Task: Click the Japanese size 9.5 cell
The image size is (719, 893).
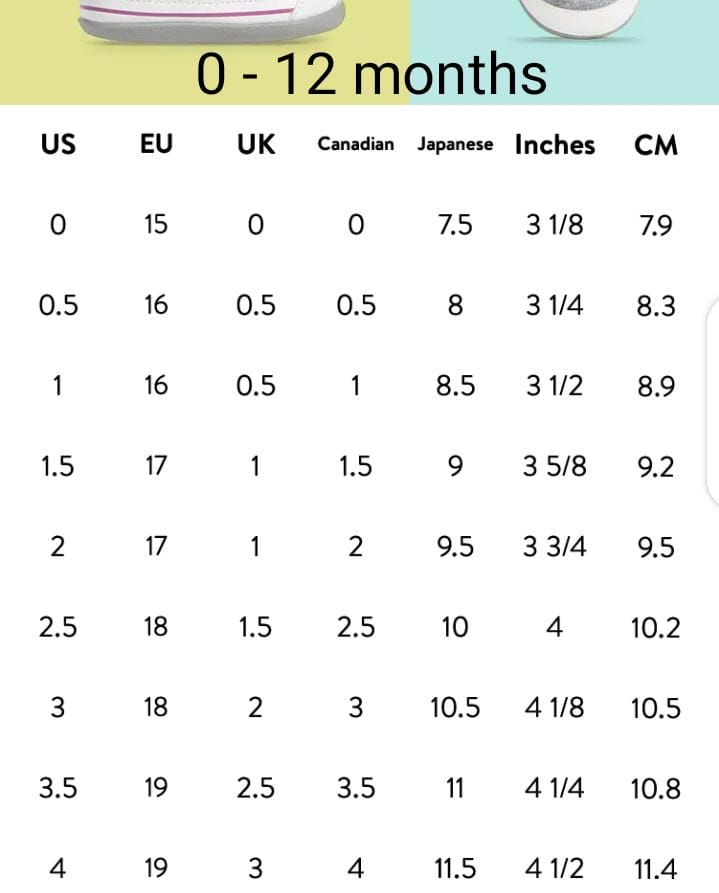Action: point(455,547)
